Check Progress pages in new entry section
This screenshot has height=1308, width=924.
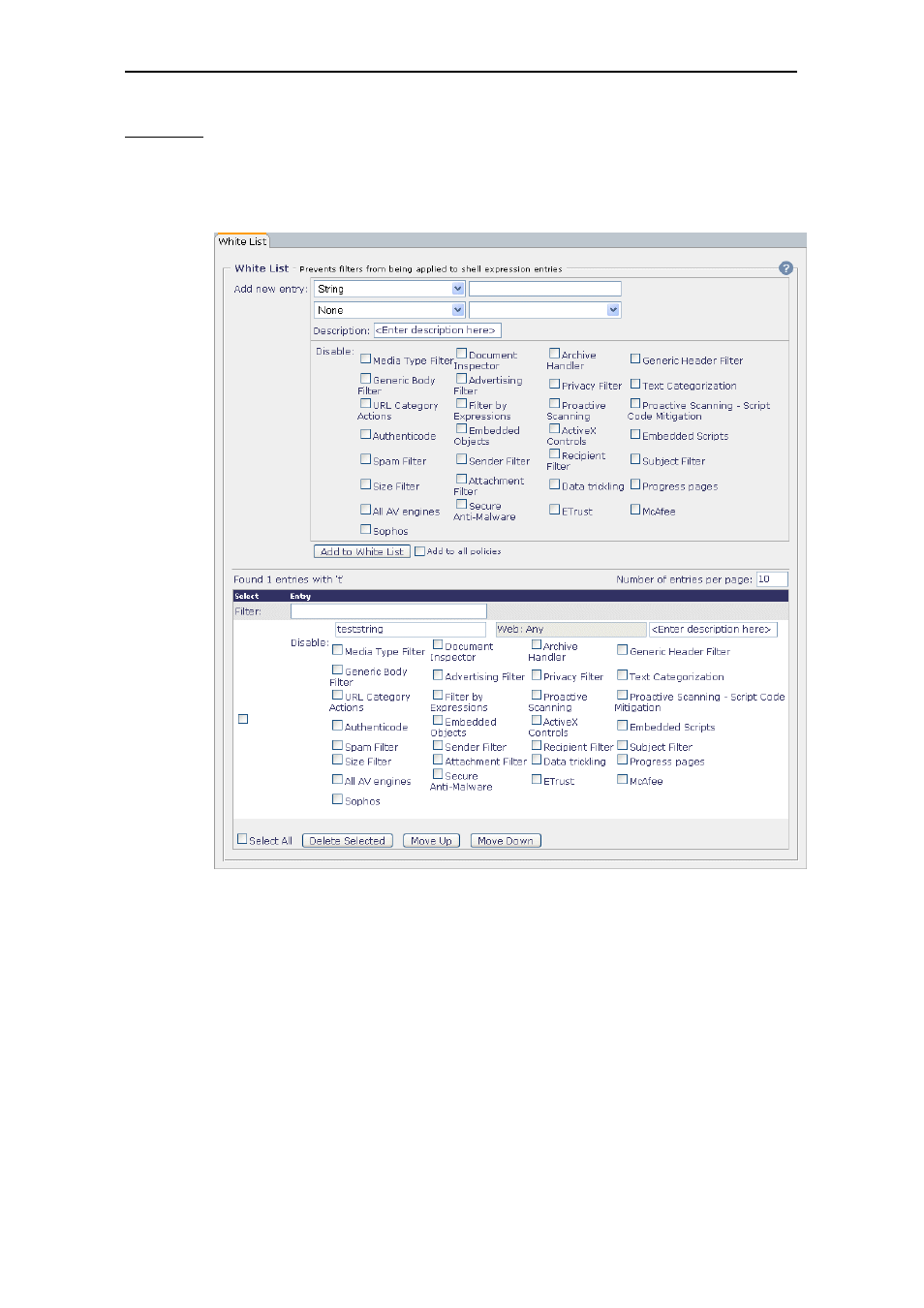click(636, 484)
